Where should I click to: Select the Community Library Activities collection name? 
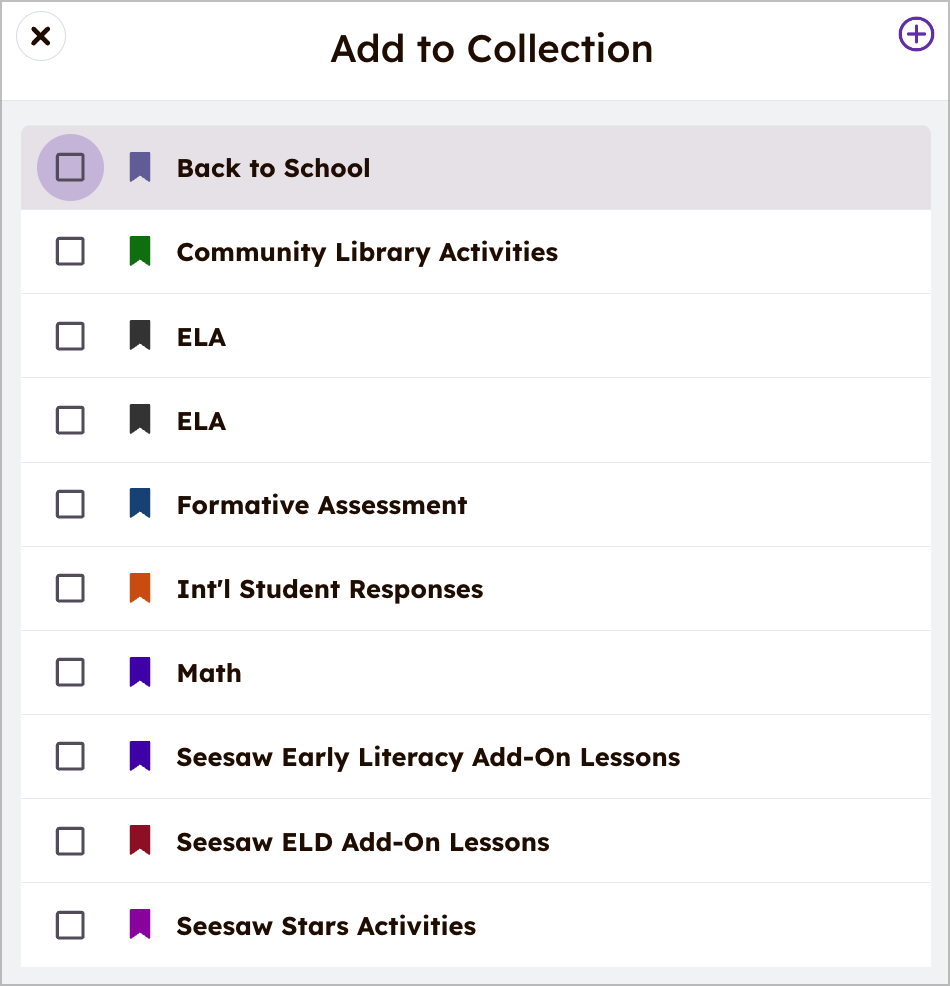pos(367,252)
